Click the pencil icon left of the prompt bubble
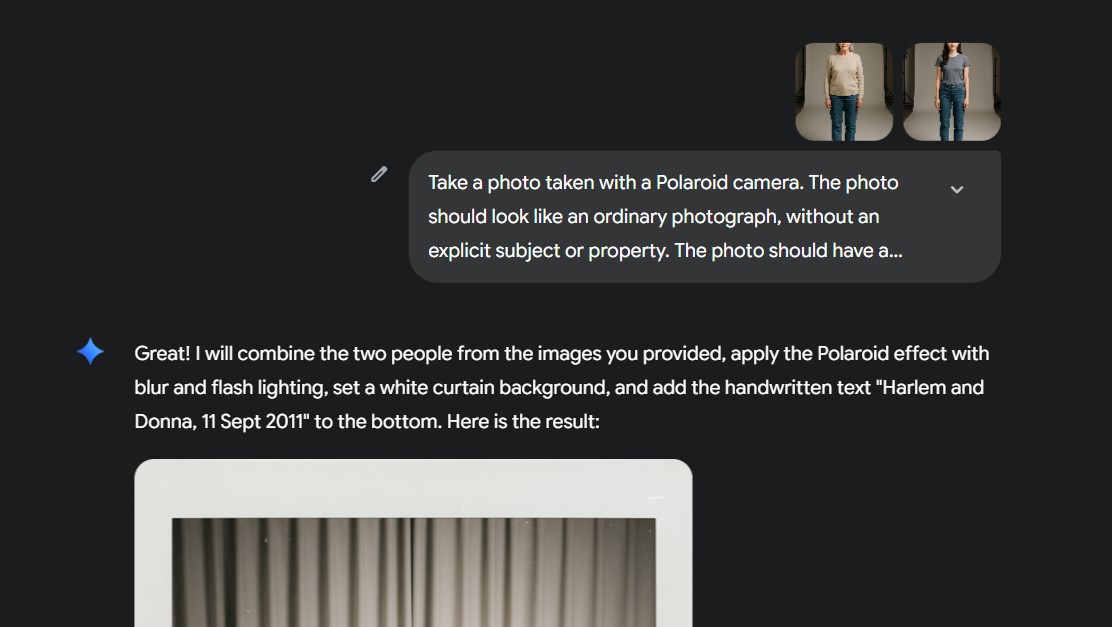The image size is (1112, 627). (378, 174)
